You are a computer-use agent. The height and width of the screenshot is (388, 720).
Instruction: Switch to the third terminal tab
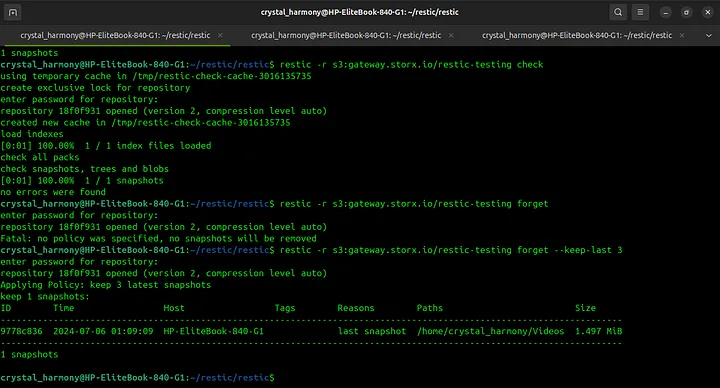click(x=577, y=35)
